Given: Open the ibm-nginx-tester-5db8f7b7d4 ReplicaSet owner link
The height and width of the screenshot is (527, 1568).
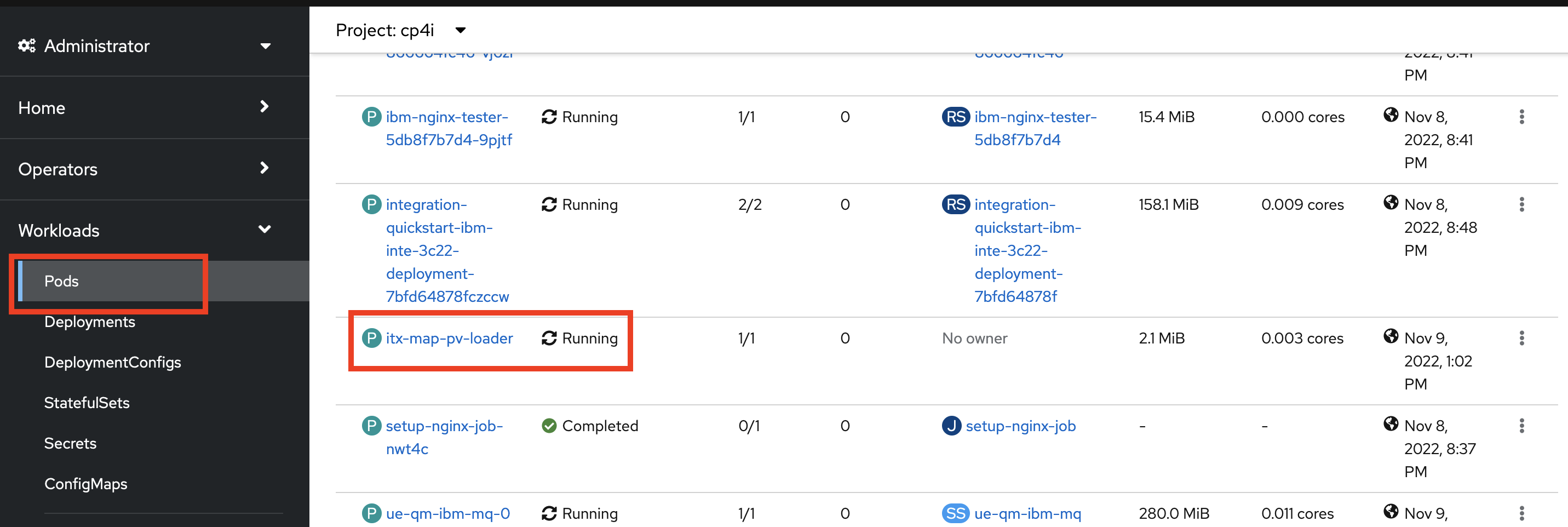Looking at the screenshot, I should tap(1036, 128).
